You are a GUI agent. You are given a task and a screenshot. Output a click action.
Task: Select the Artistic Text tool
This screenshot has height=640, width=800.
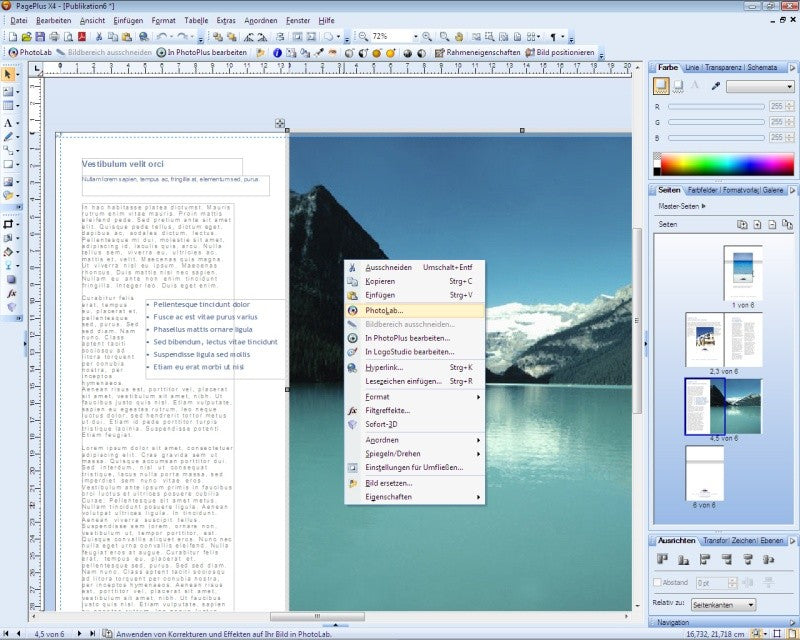8,123
